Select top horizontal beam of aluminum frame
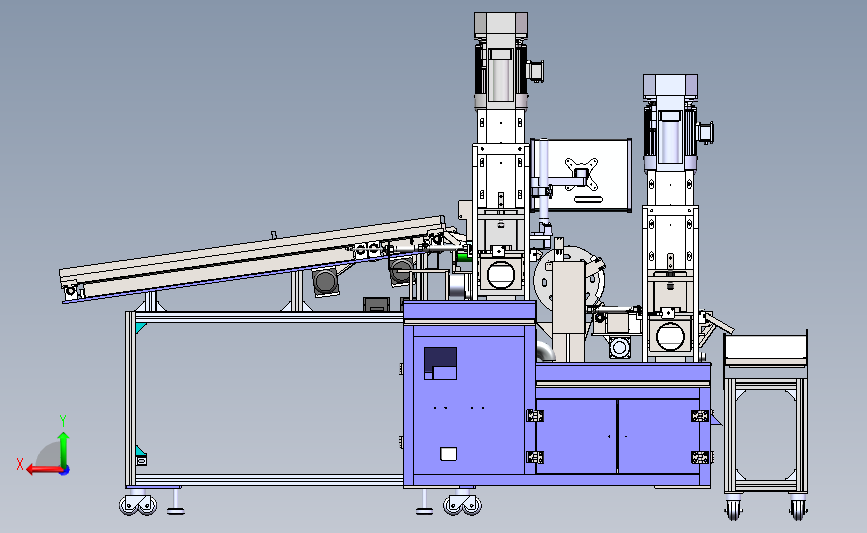This screenshot has height=533, width=867. pyautogui.click(x=270, y=317)
